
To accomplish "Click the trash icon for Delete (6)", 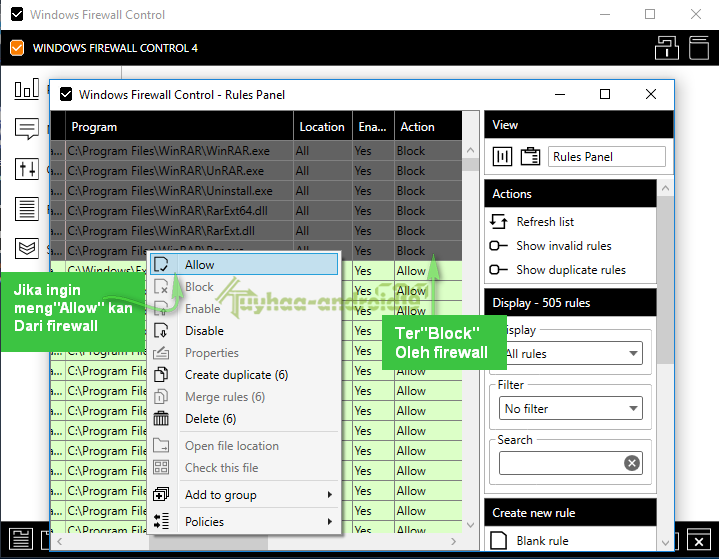I will point(161,419).
